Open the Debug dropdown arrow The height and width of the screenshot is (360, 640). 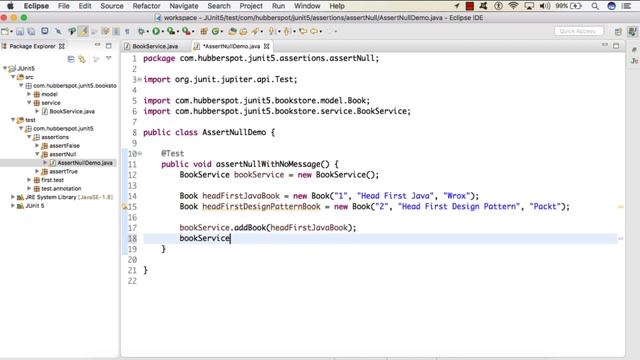coord(147,31)
